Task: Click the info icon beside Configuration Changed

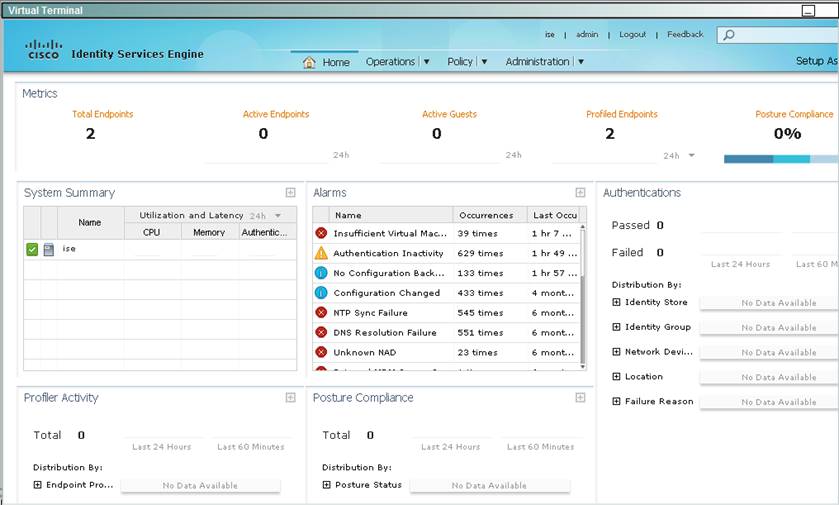Action: [321, 293]
